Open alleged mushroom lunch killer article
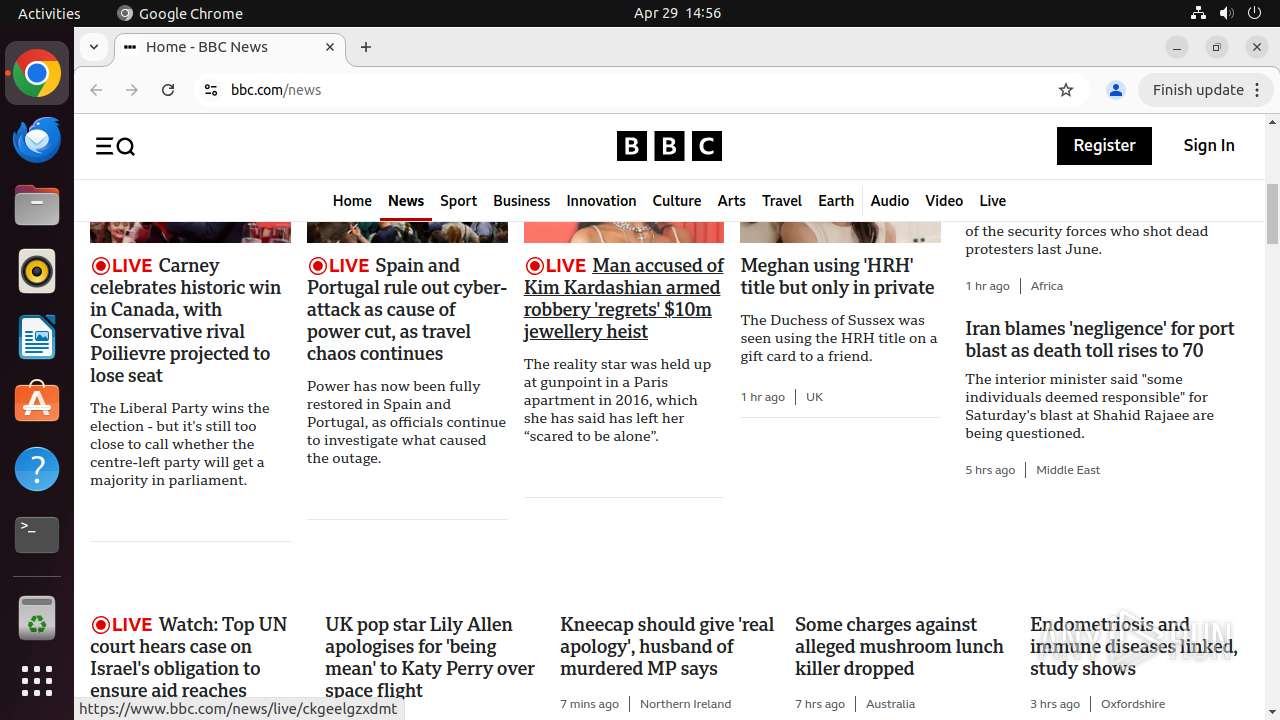 click(x=899, y=646)
